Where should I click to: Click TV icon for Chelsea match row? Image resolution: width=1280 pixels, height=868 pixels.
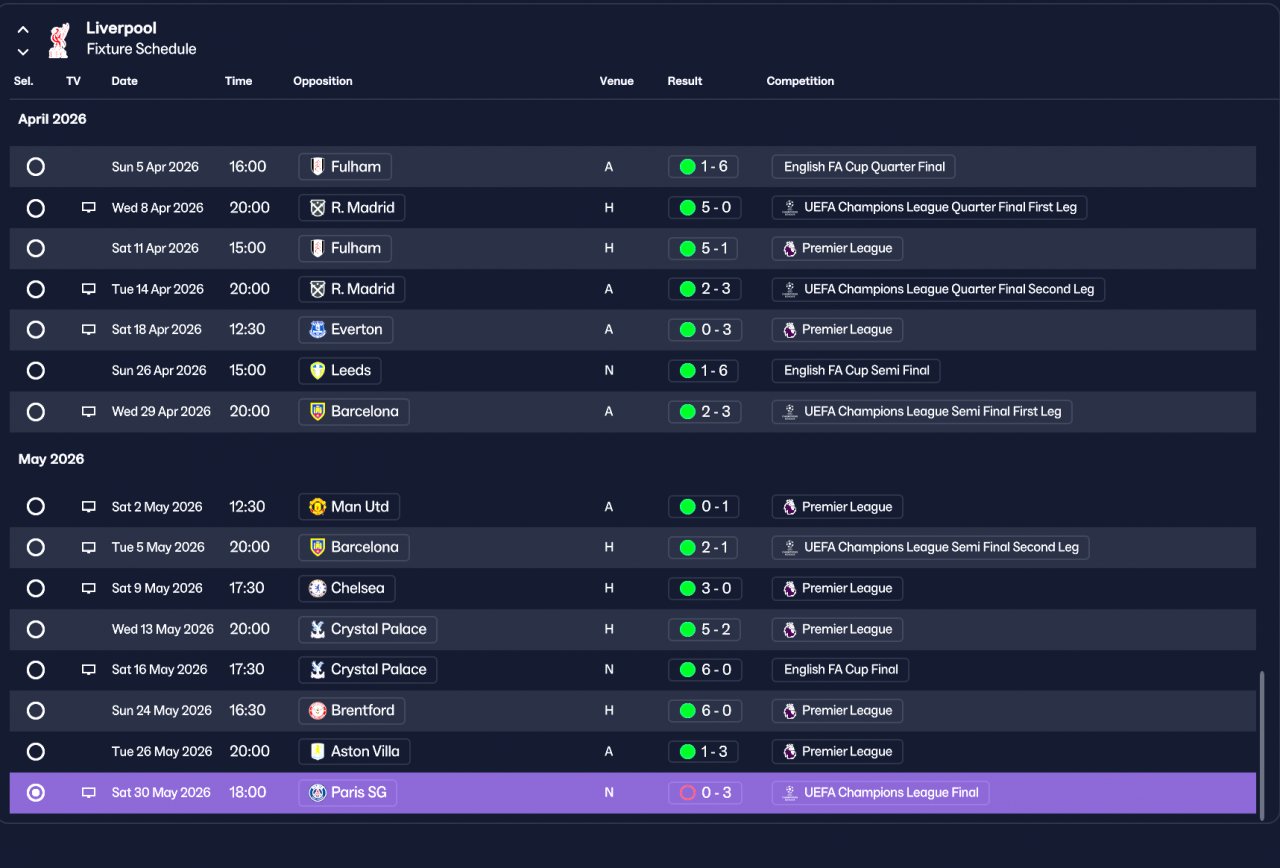pos(89,588)
